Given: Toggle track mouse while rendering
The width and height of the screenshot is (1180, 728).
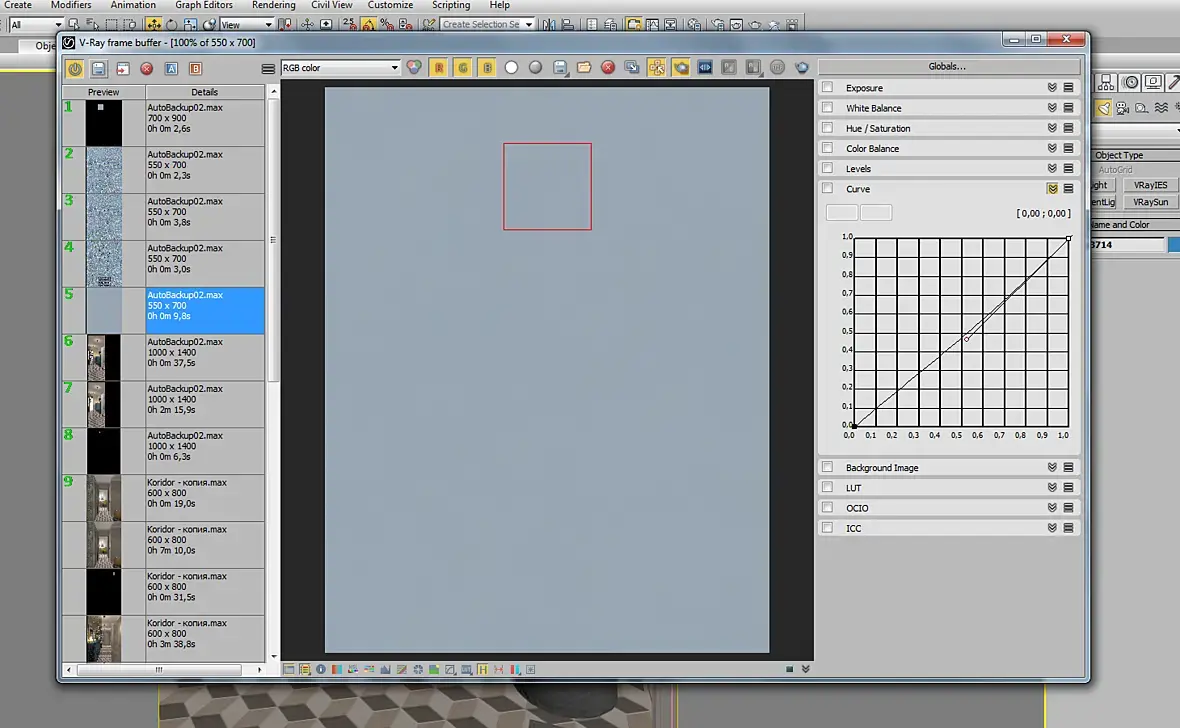Looking at the screenshot, I should 656,68.
